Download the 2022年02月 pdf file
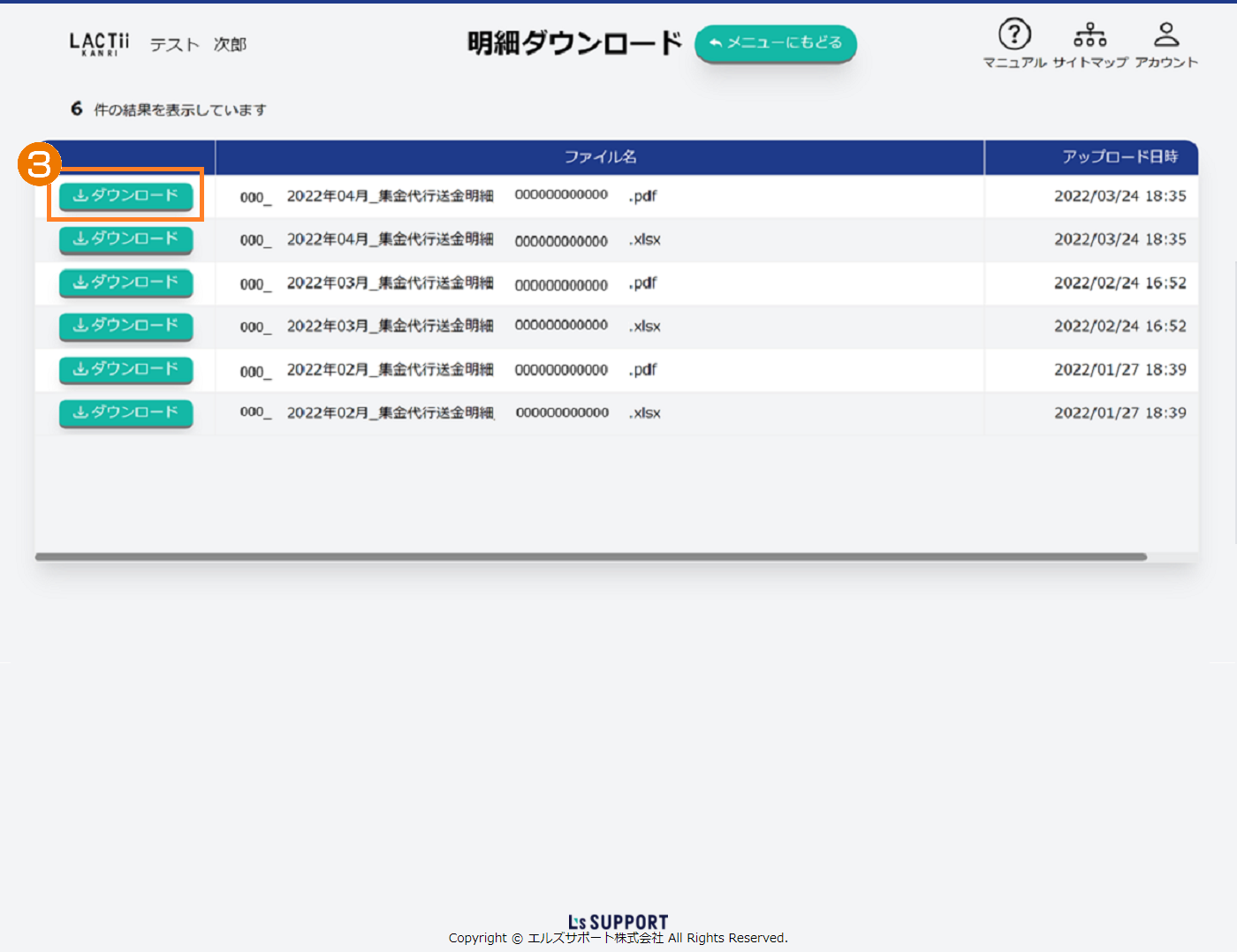This screenshot has height=952, width=1237. coord(125,369)
